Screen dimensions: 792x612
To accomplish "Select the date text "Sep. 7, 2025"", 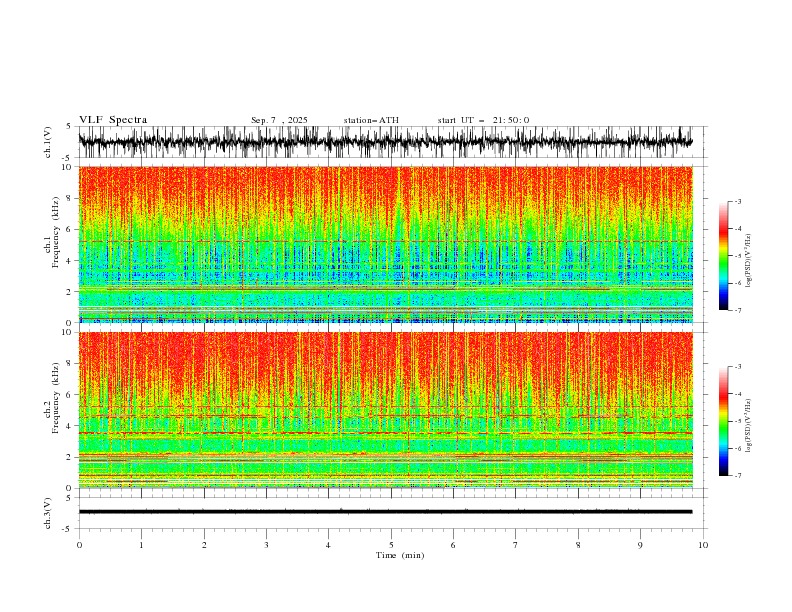I will (x=279, y=120).
